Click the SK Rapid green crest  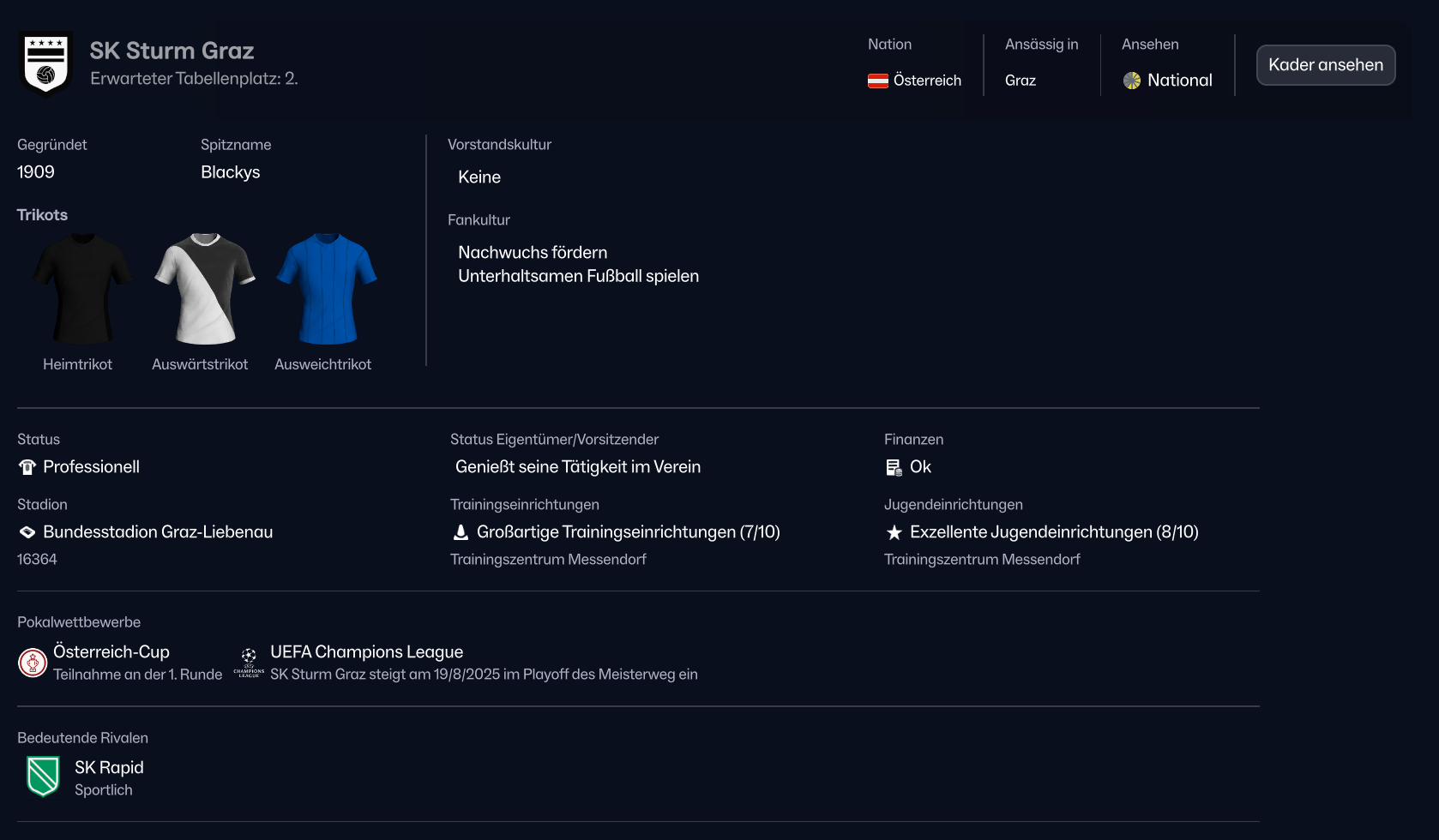(x=43, y=777)
